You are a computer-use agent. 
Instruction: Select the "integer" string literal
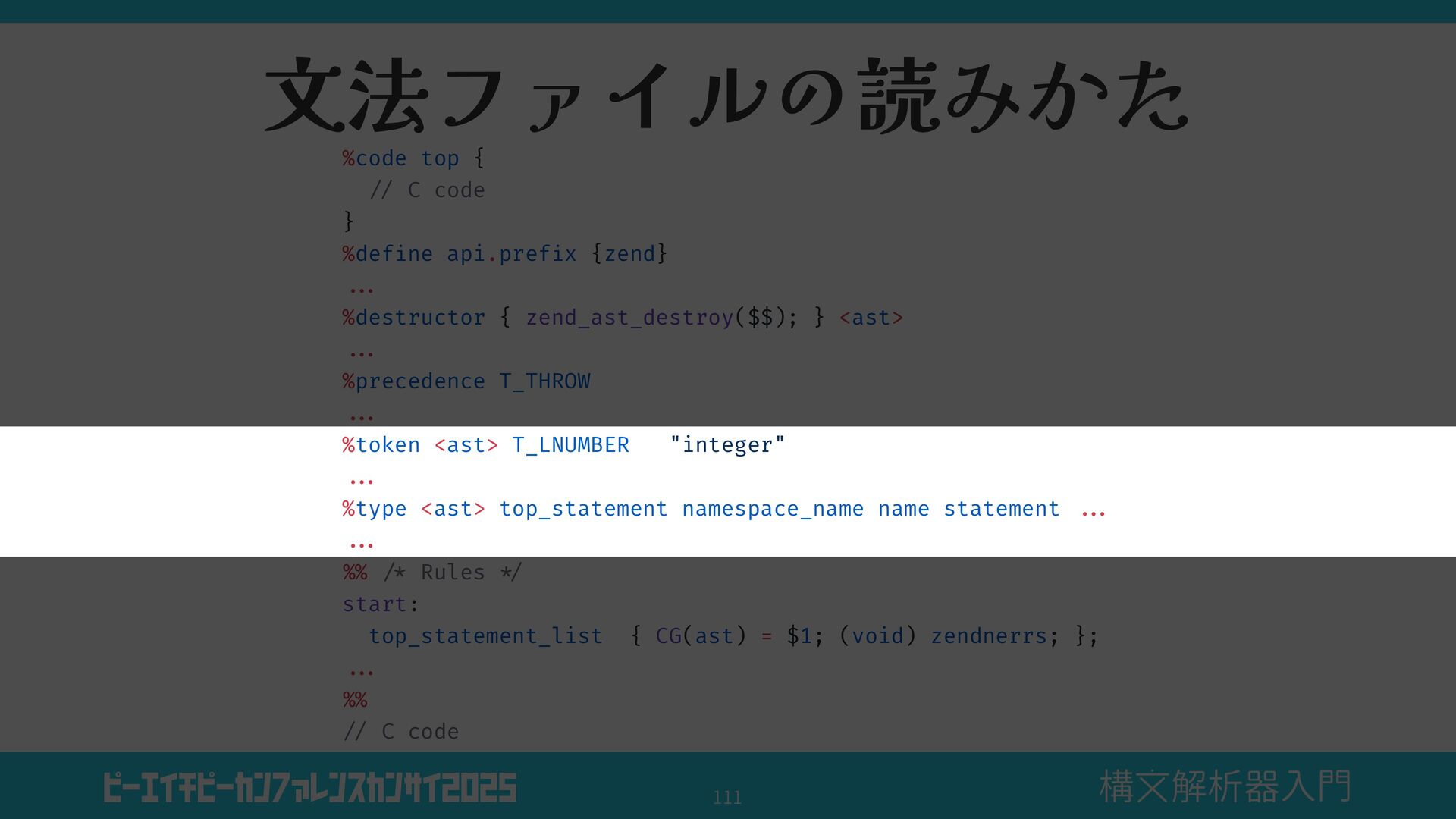click(x=728, y=444)
